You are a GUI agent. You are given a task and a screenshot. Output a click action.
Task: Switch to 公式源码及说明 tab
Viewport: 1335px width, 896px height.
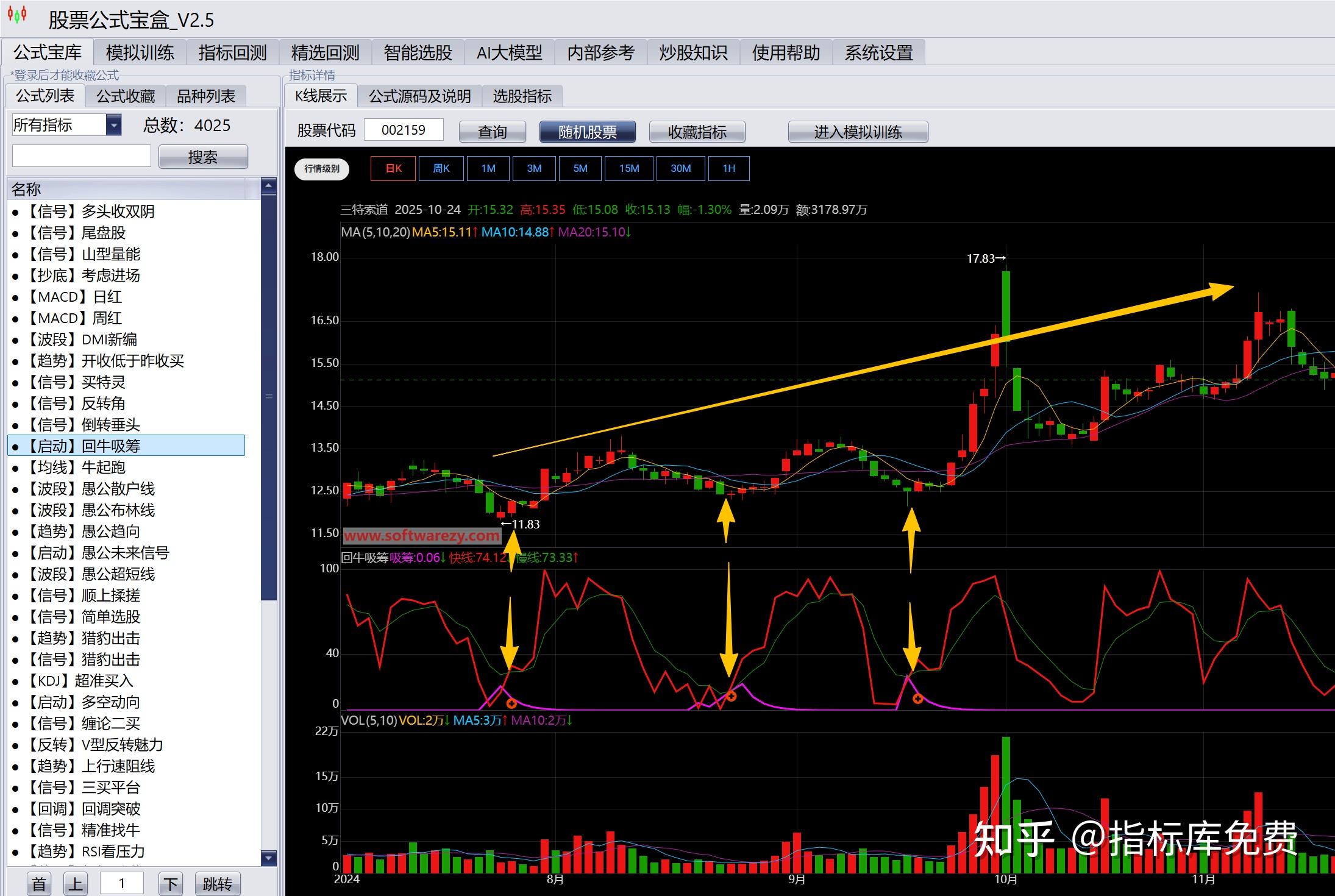tap(419, 96)
